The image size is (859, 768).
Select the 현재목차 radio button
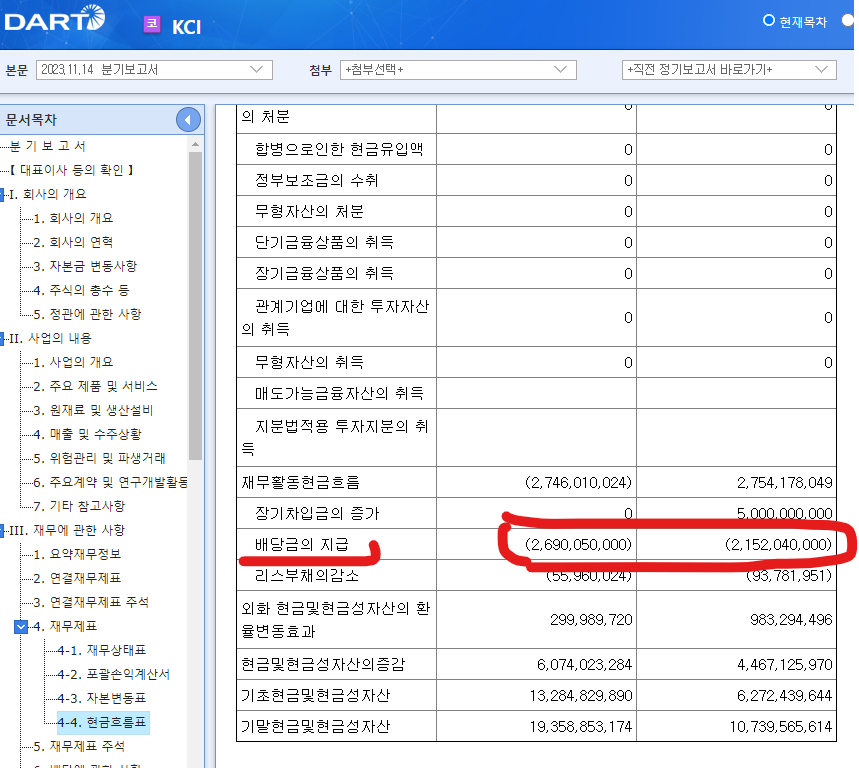tap(769, 20)
